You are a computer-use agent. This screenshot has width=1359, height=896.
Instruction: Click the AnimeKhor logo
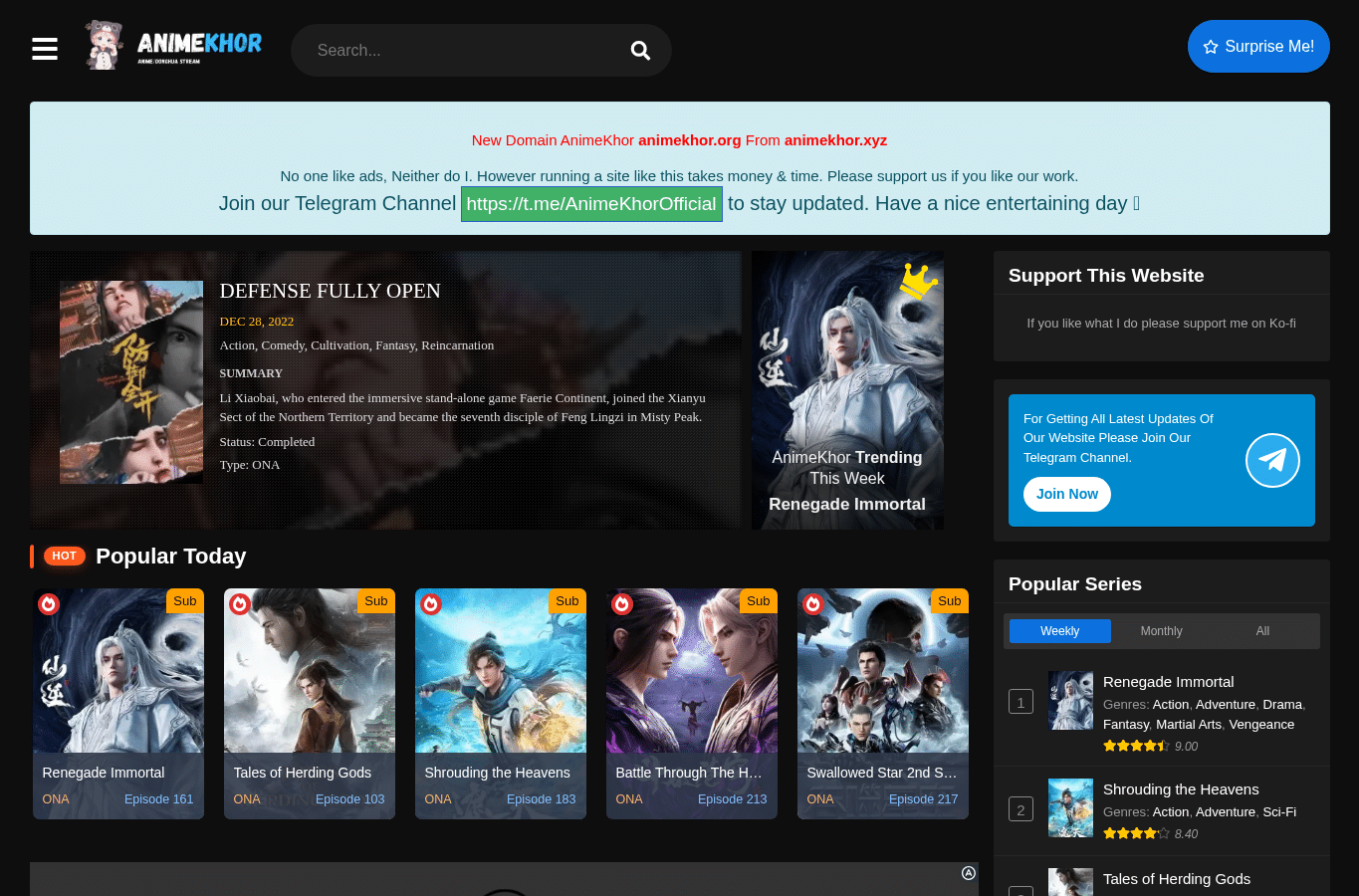point(173,45)
